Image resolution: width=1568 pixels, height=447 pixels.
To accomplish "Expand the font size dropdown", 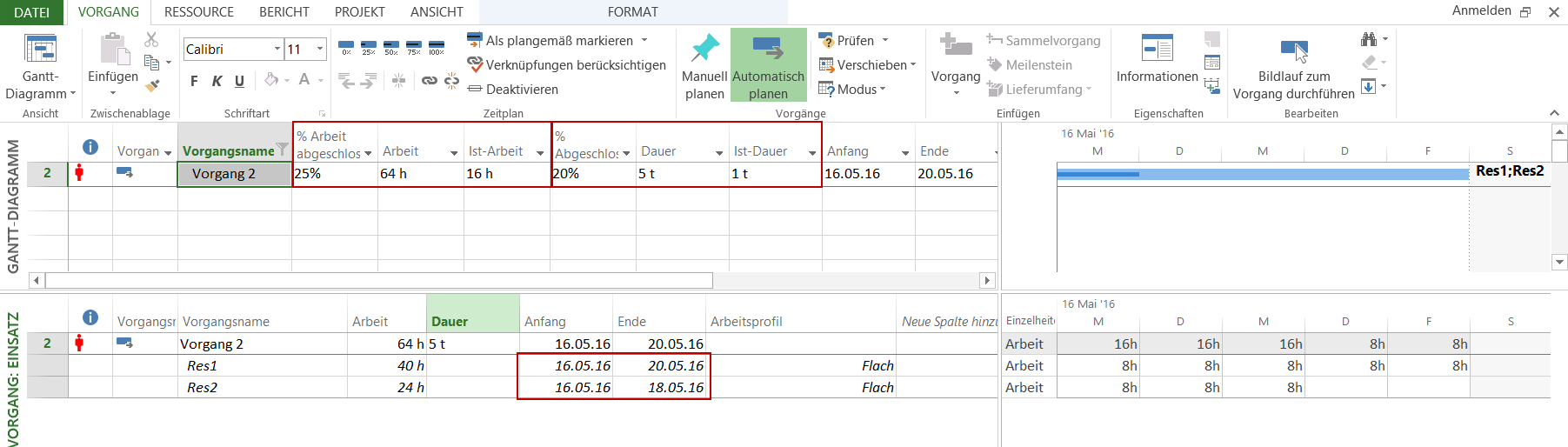I will tap(320, 50).
